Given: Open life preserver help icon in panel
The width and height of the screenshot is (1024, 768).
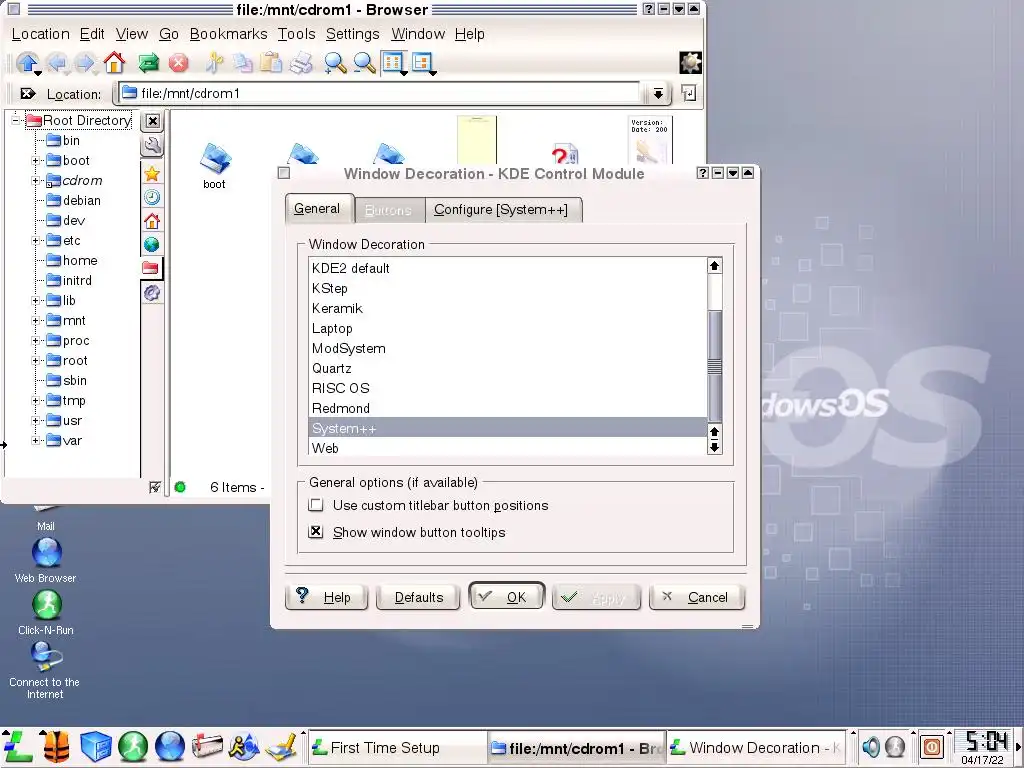Looking at the screenshot, I should pos(56,746).
